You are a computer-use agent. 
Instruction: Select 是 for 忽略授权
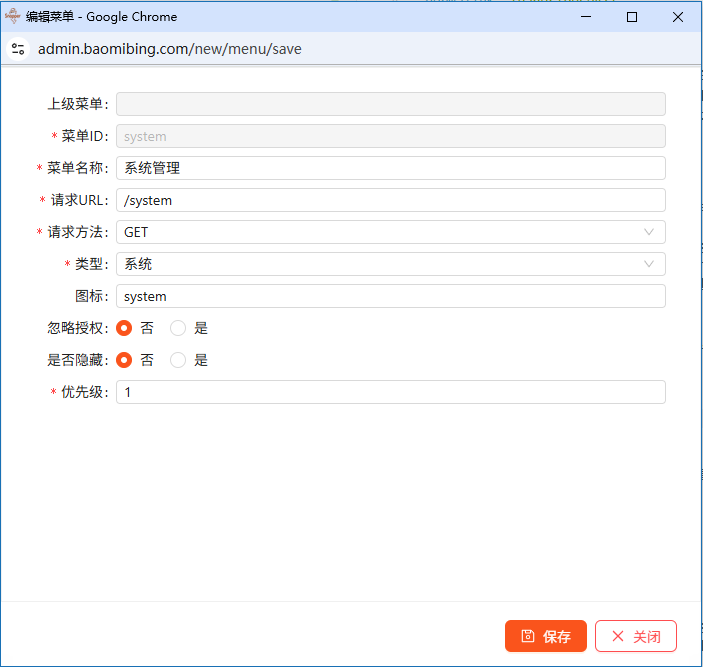click(178, 328)
